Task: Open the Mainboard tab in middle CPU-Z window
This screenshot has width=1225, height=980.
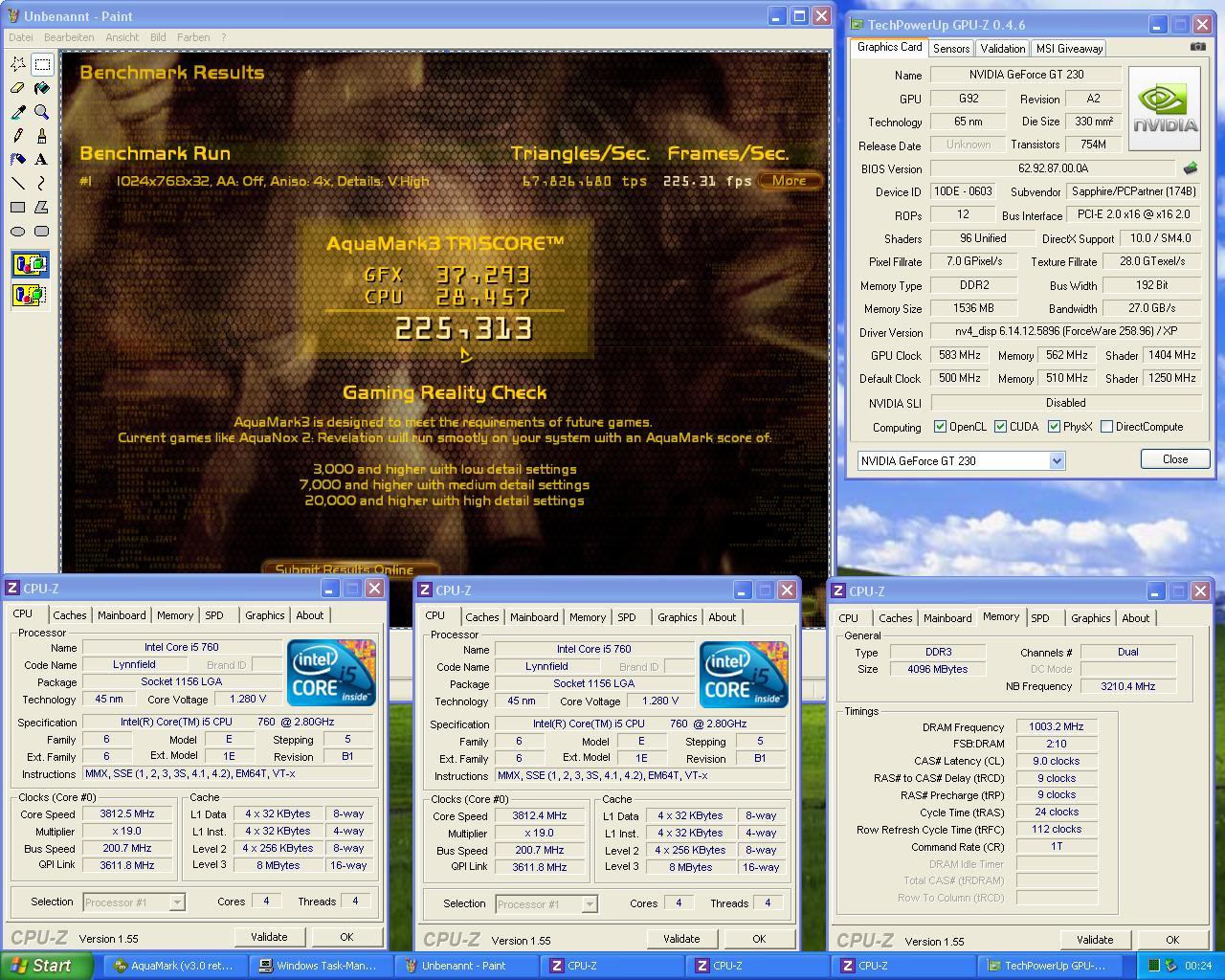Action: click(534, 617)
